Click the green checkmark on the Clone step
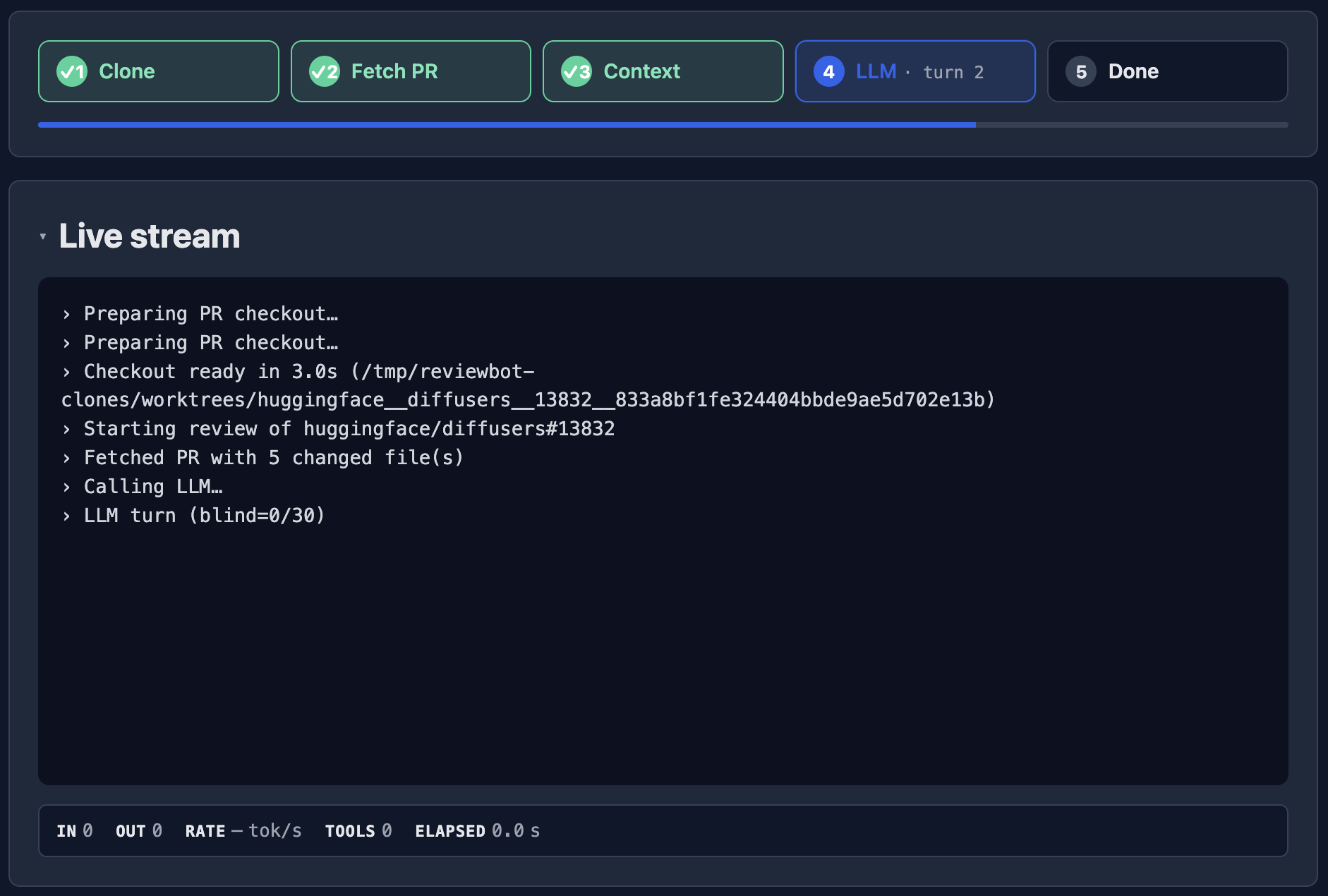 point(72,71)
